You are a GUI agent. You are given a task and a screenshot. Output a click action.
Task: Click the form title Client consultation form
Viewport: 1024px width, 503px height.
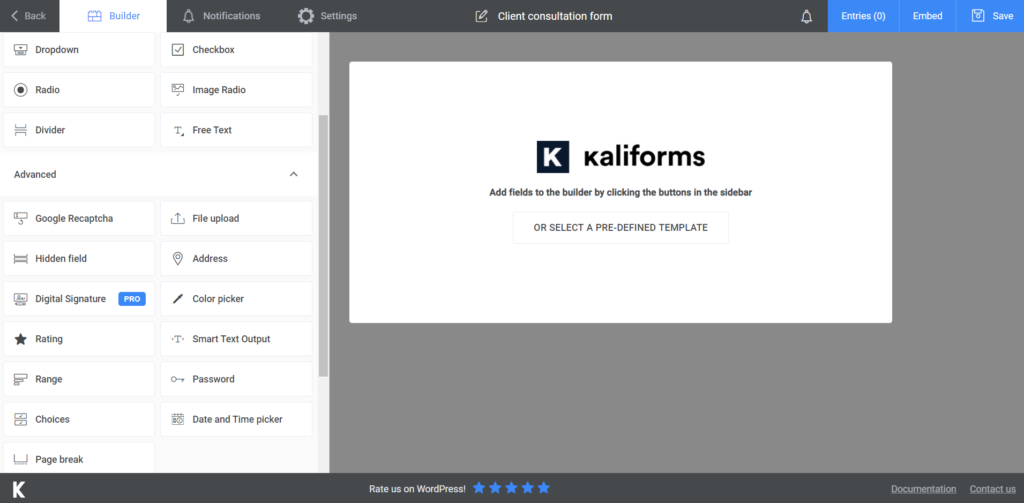pyautogui.click(x=555, y=16)
